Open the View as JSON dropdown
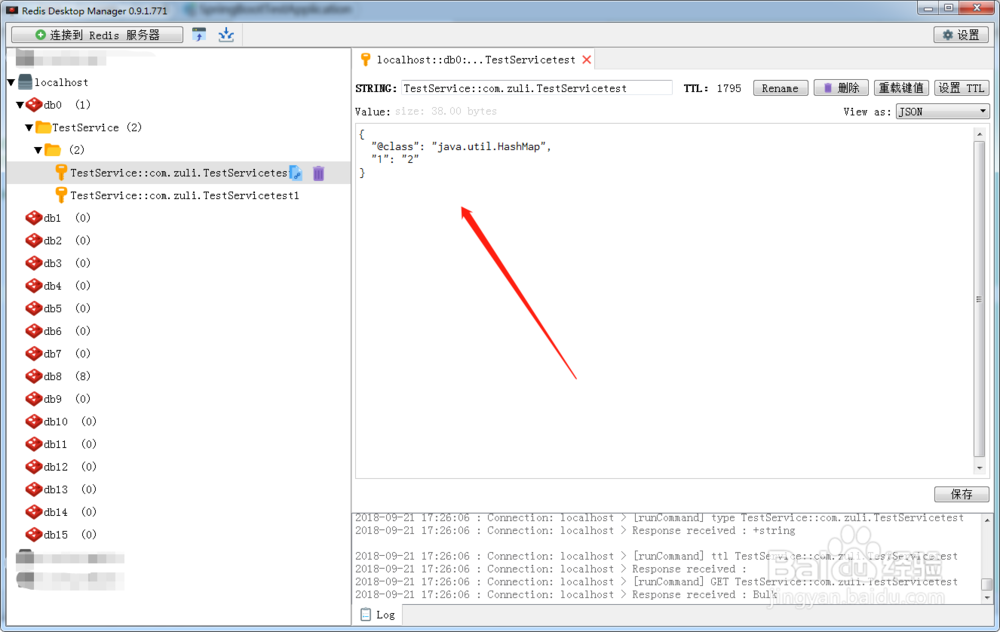The image size is (1000, 632). tap(943, 112)
